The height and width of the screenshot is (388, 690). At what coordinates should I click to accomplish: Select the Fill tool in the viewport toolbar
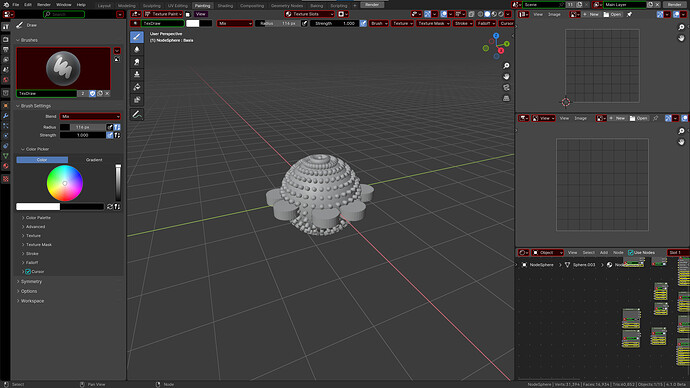[137, 87]
